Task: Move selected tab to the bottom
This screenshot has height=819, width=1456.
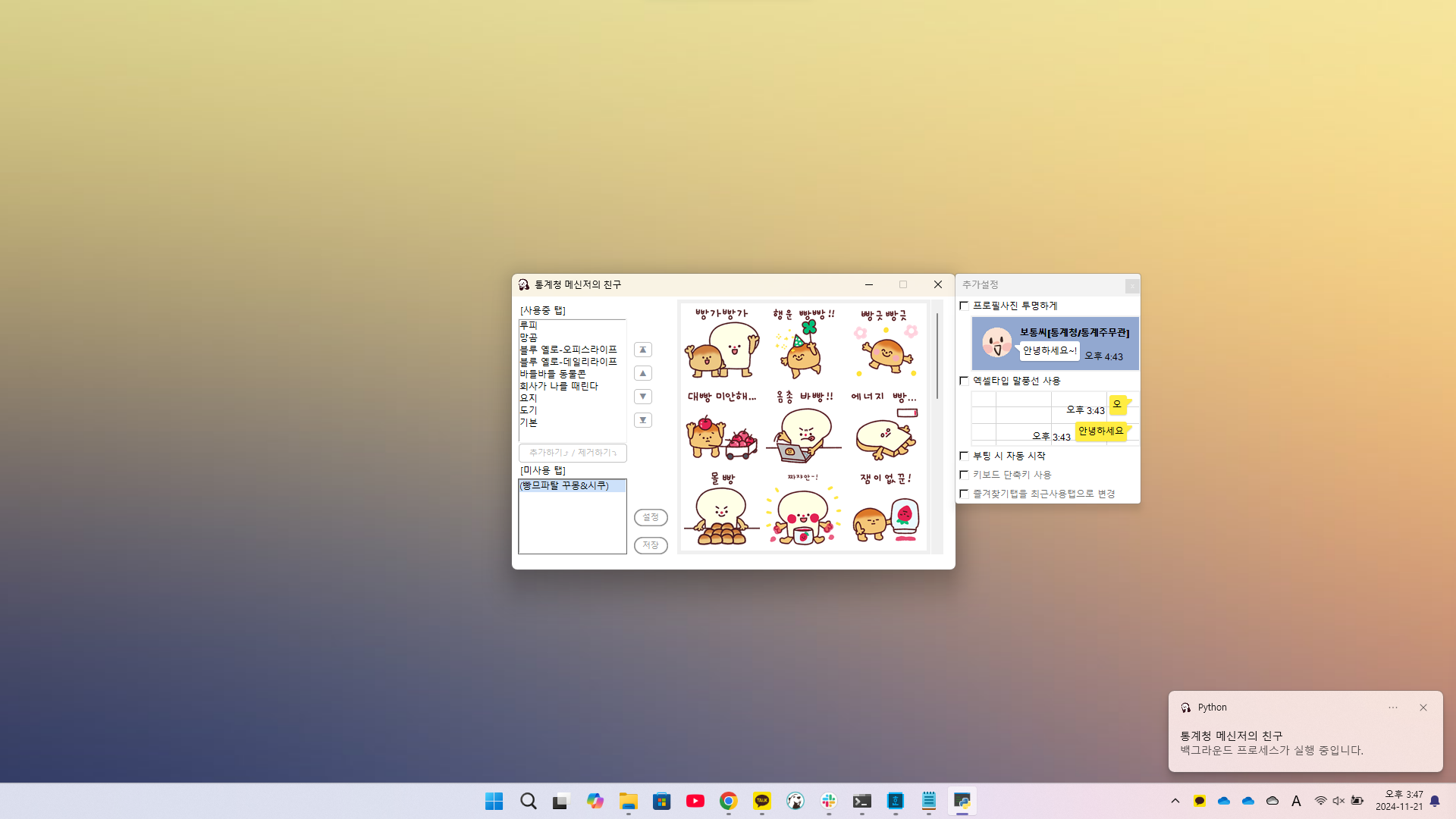Action: [x=643, y=420]
